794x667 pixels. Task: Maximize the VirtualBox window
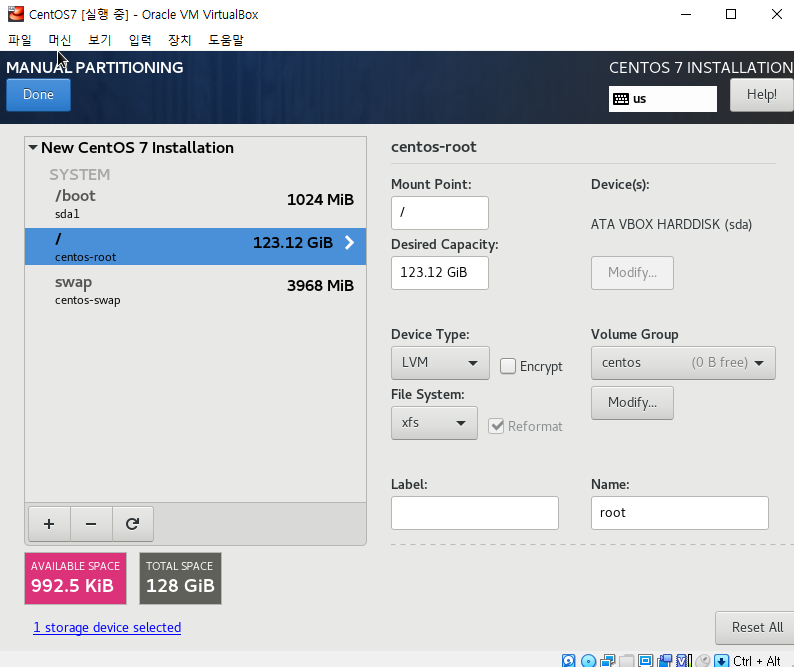(731, 14)
